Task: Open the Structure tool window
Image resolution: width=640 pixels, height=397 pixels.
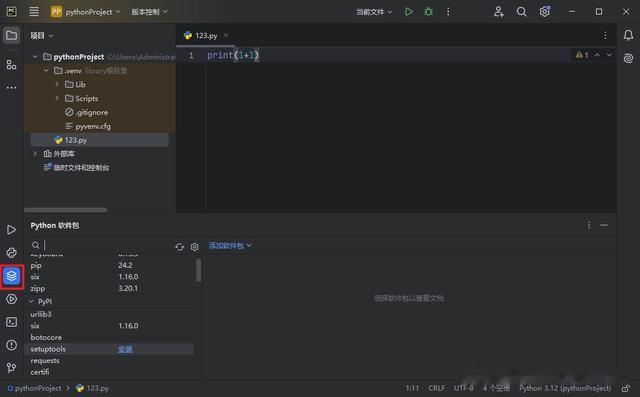Action: click(x=11, y=64)
